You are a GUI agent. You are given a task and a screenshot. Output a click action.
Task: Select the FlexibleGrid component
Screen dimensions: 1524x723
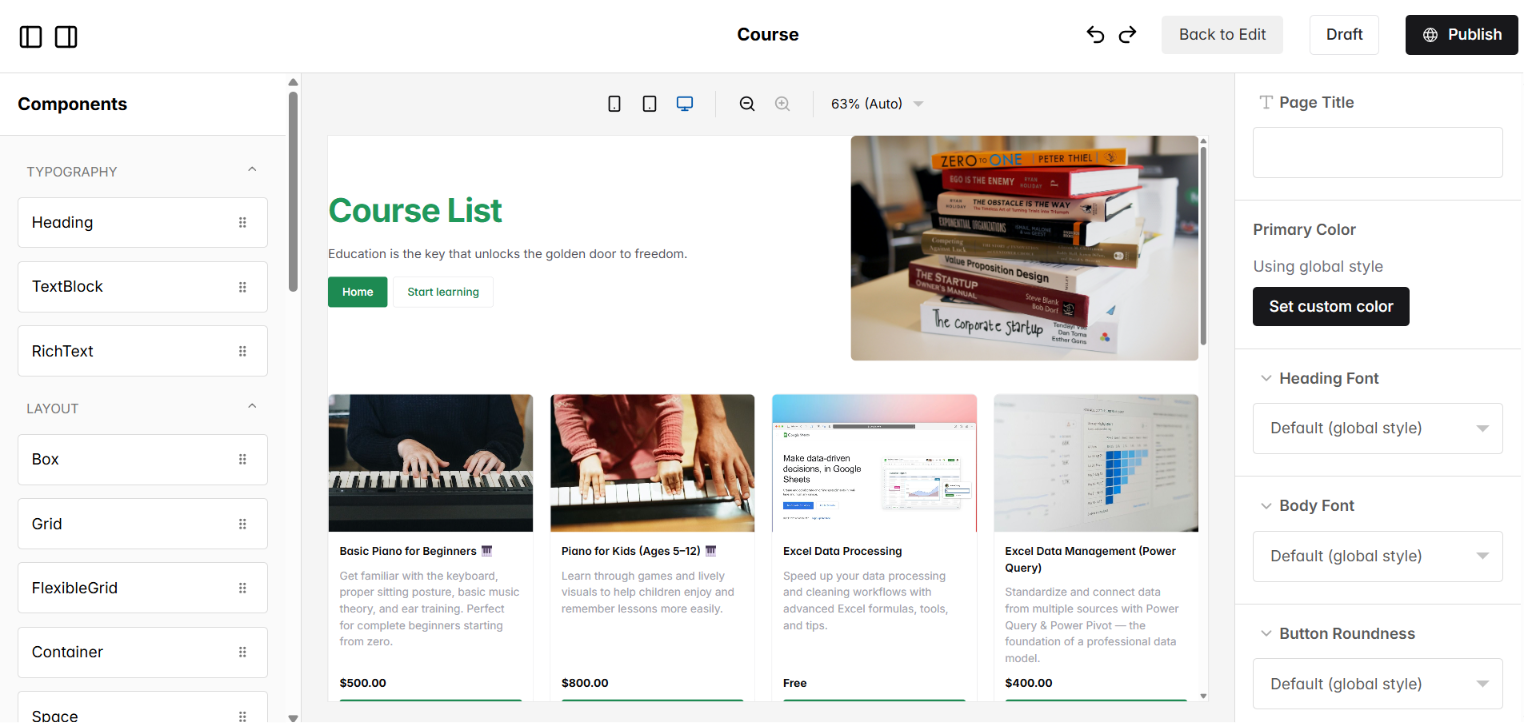pos(143,588)
